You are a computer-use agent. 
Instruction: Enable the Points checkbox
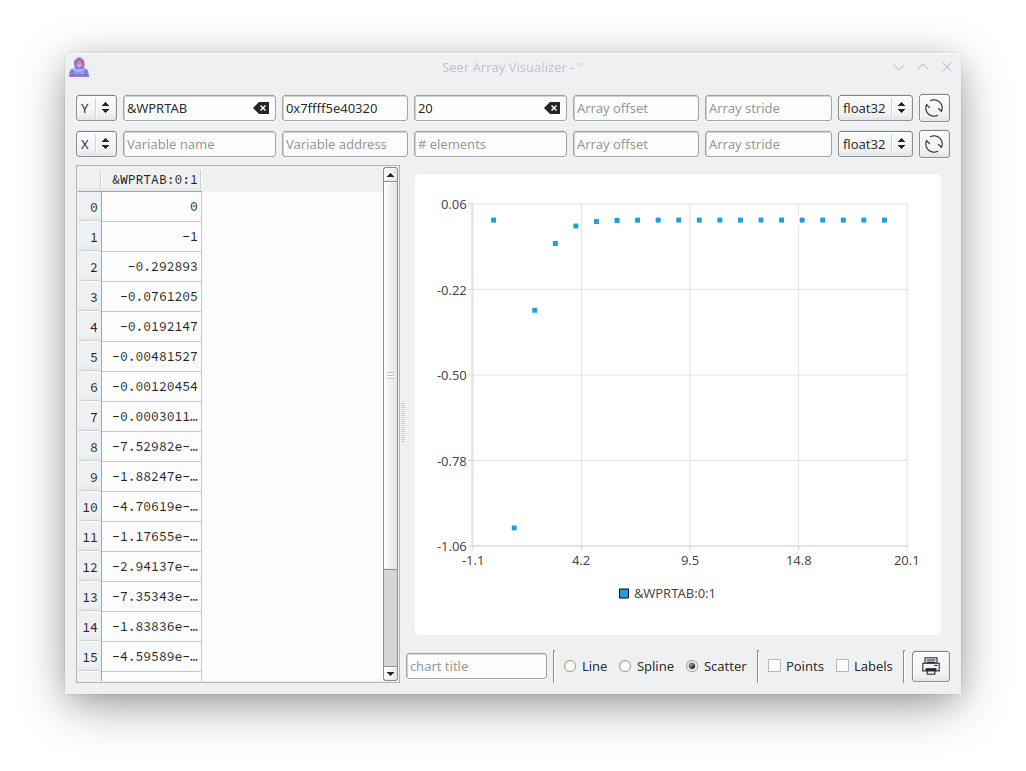(796, 666)
